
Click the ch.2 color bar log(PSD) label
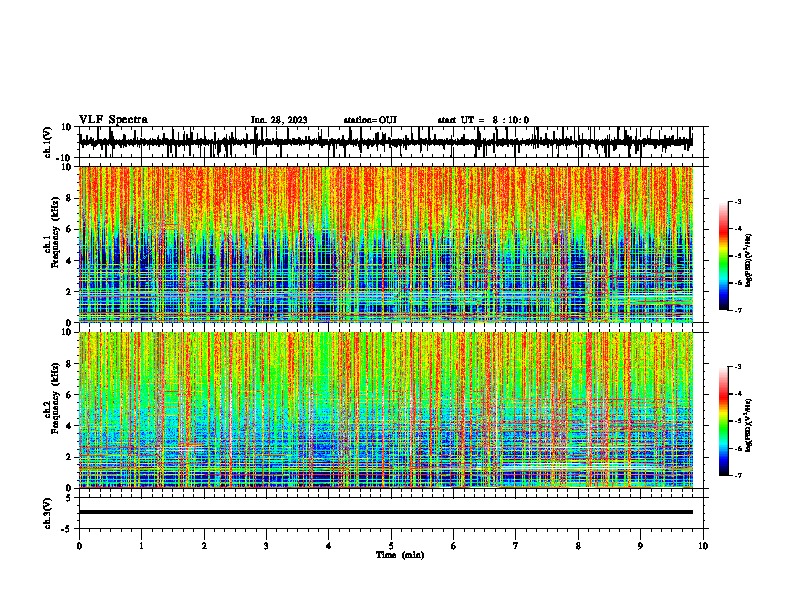click(x=749, y=425)
